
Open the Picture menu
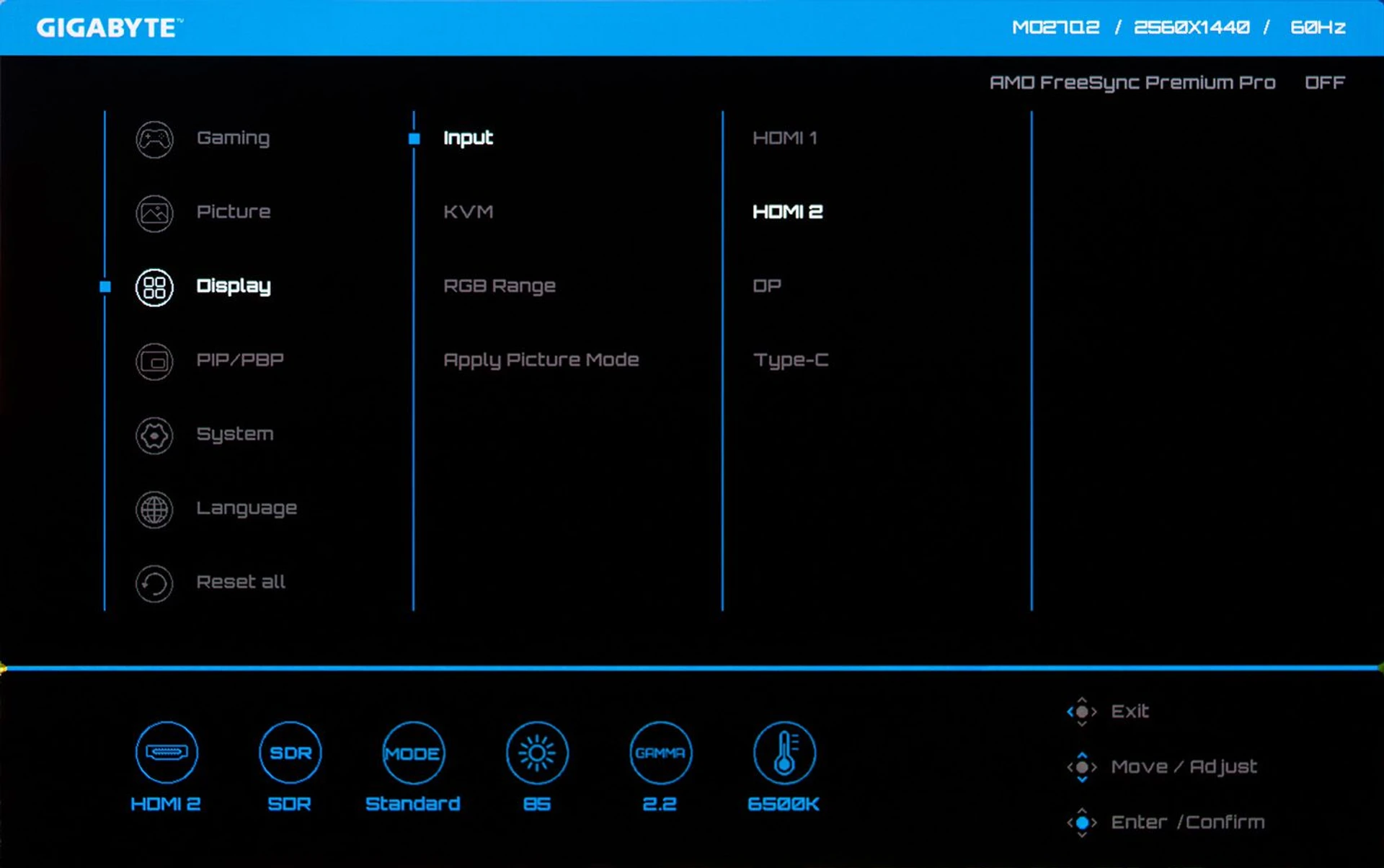pyautogui.click(x=234, y=211)
